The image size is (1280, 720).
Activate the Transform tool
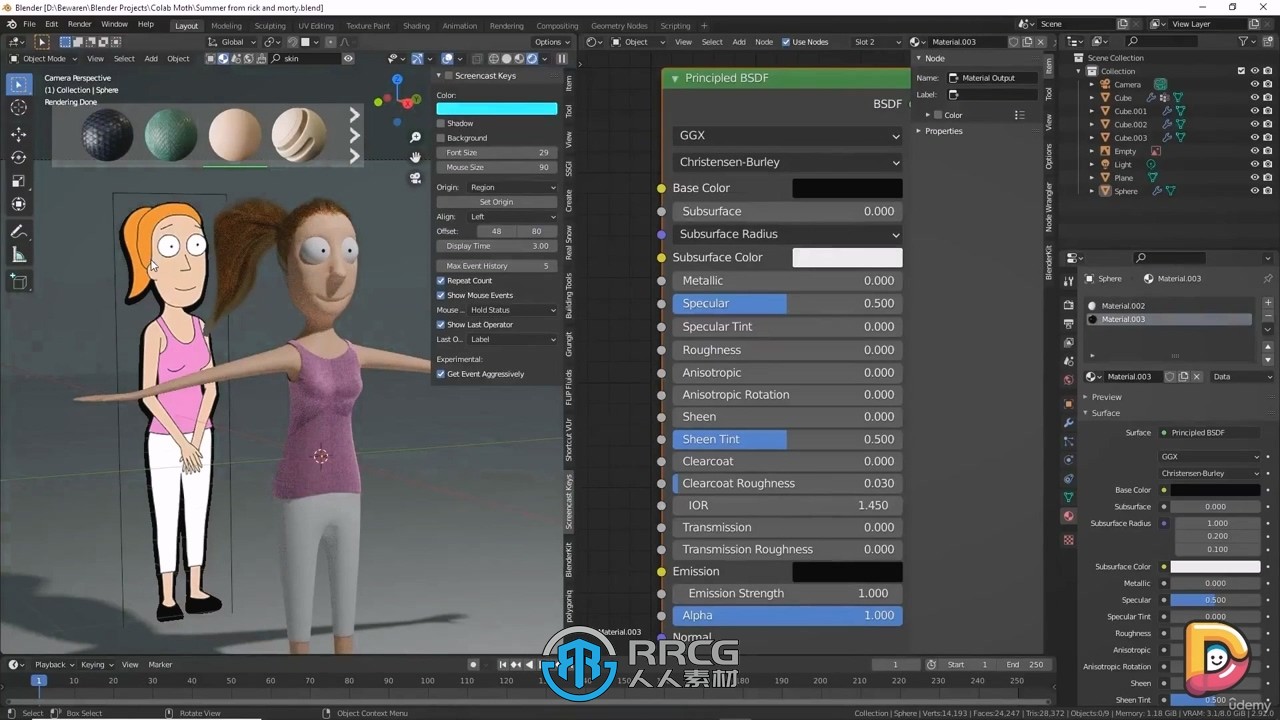tap(19, 204)
